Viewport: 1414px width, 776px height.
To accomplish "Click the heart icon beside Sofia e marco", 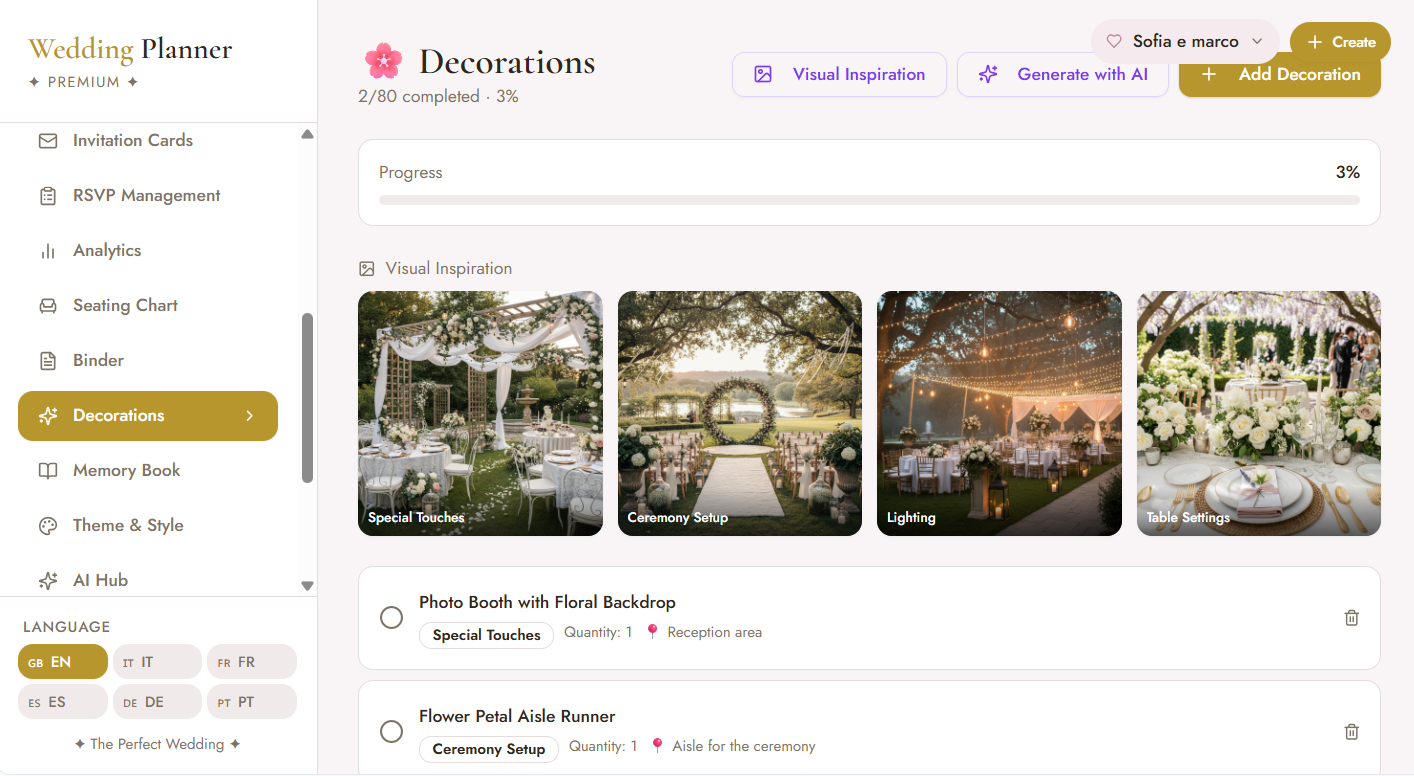I will point(1114,42).
